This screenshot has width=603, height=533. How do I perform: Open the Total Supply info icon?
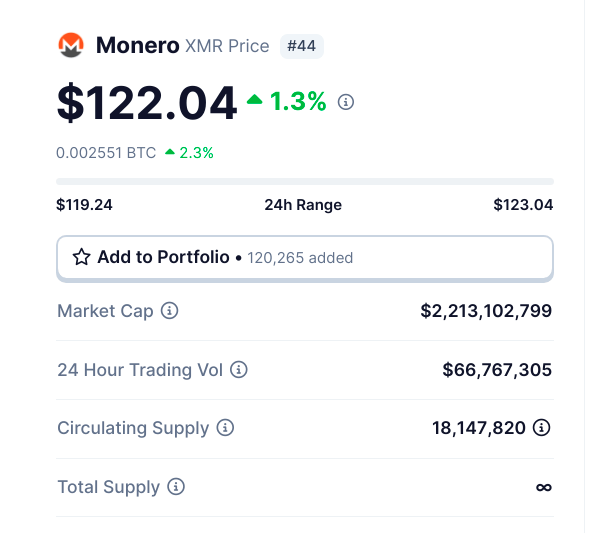point(176,486)
